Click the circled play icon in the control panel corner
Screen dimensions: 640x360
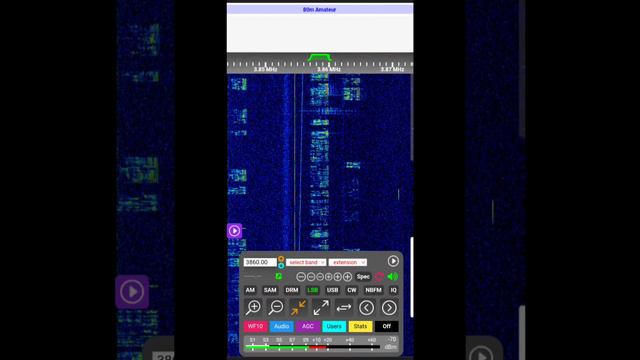[x=393, y=261]
